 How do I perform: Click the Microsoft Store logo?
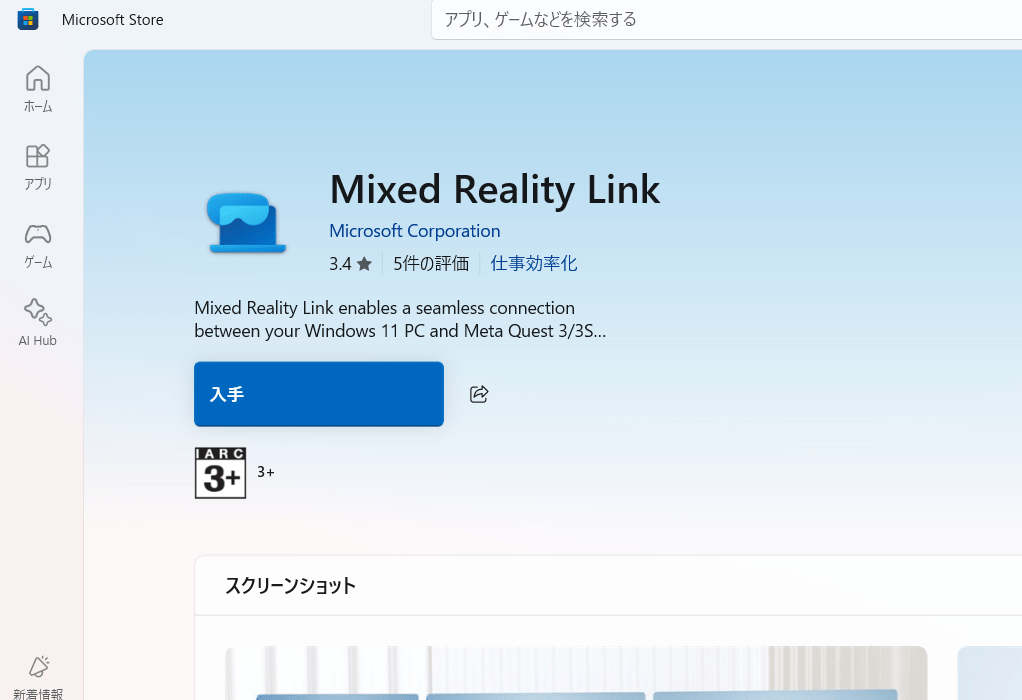pyautogui.click(x=27, y=18)
